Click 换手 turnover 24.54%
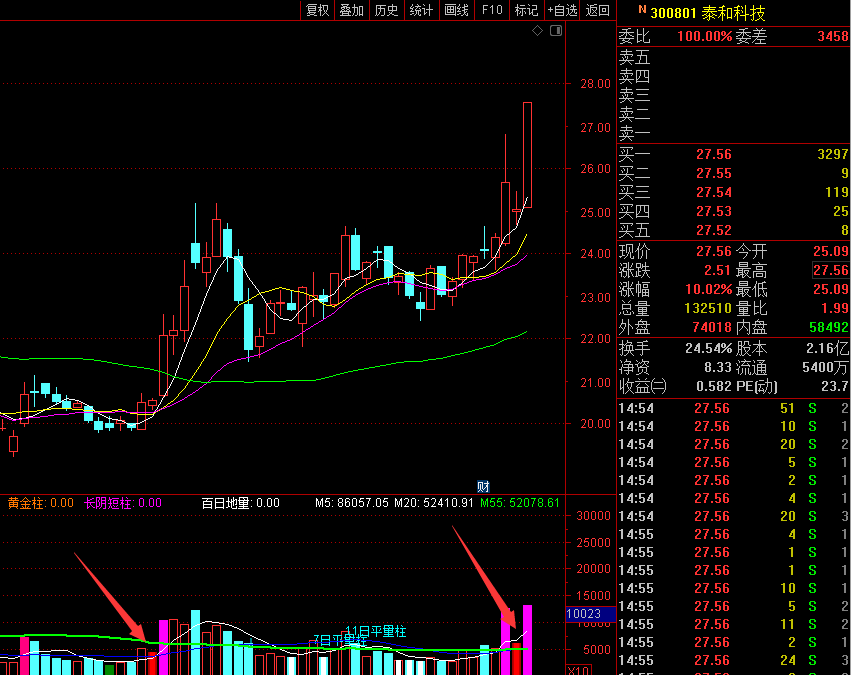The image size is (851, 675). coord(709,348)
